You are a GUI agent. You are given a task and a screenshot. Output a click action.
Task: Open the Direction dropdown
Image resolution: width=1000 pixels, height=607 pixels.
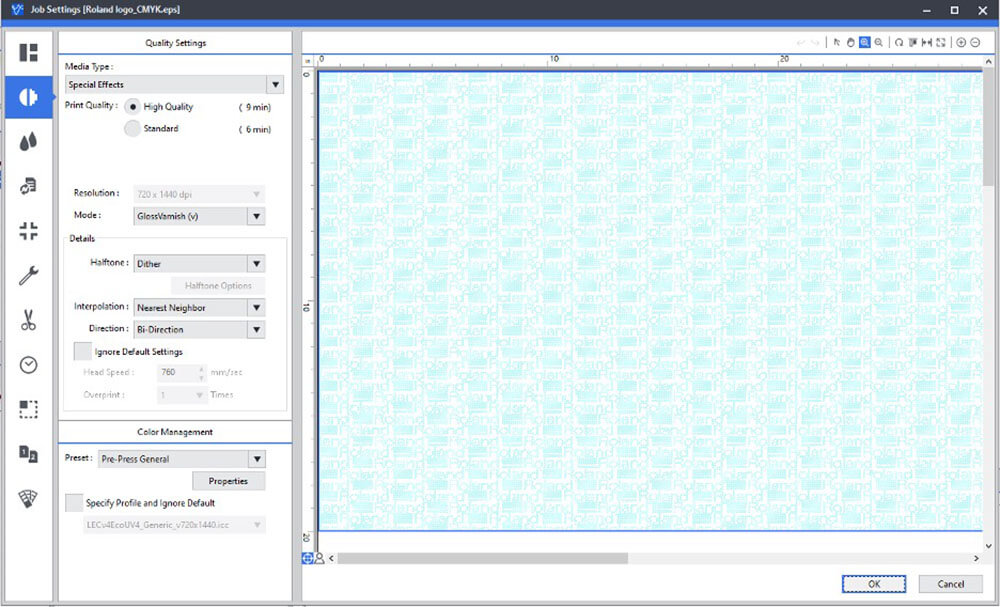click(x=199, y=330)
